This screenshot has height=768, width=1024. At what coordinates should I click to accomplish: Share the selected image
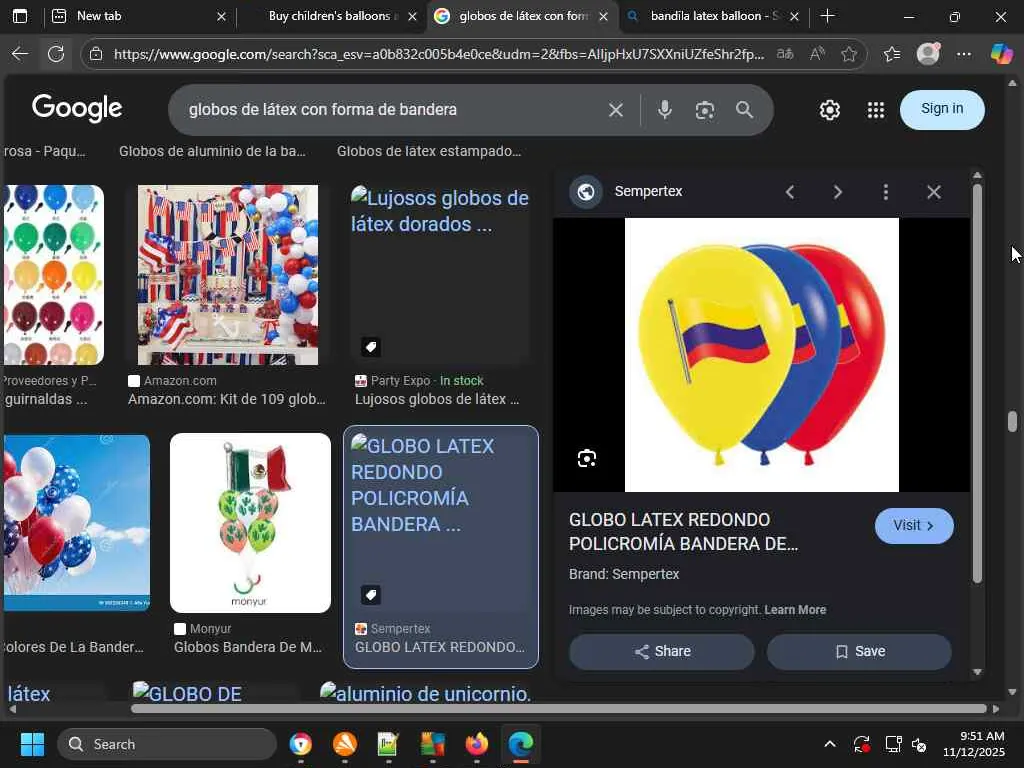click(662, 651)
